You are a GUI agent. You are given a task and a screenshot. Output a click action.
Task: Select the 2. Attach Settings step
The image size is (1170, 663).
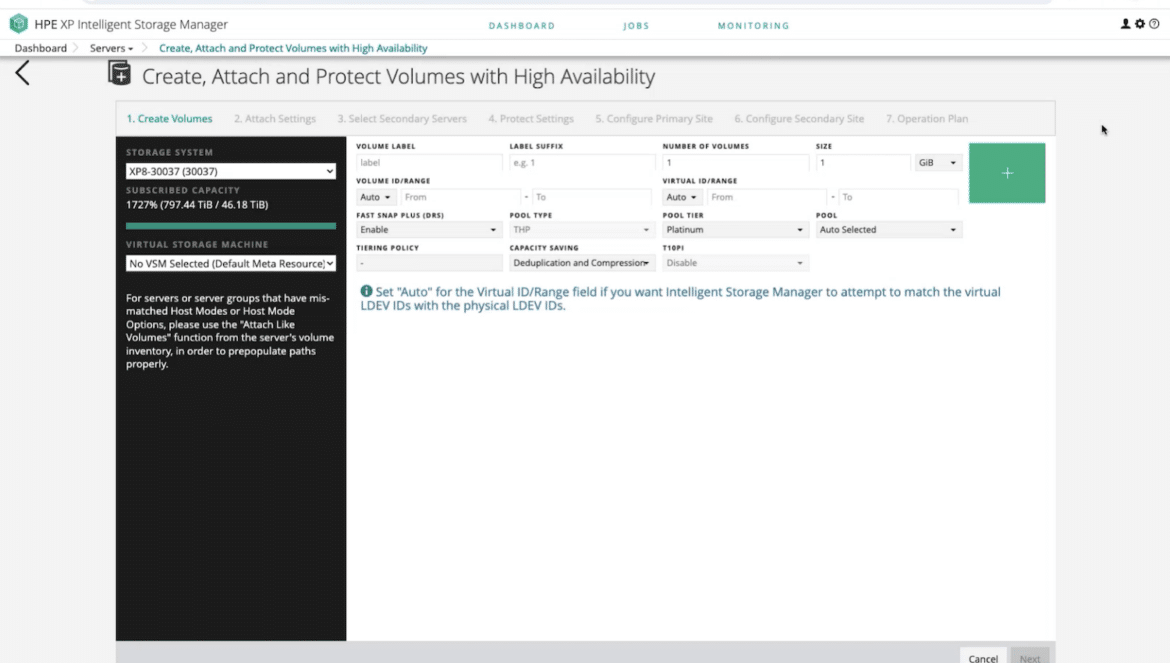275,119
